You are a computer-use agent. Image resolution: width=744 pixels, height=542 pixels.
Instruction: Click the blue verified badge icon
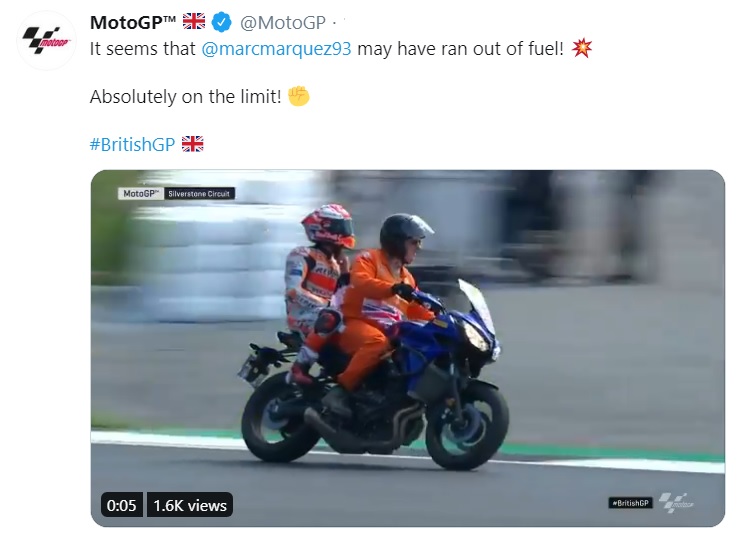pyautogui.click(x=221, y=22)
